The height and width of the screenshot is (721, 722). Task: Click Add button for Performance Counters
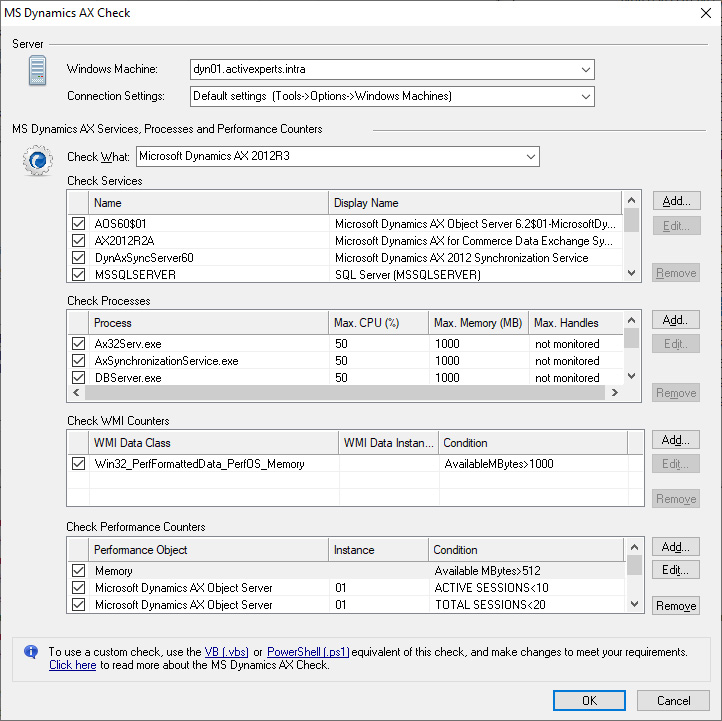[x=675, y=547]
